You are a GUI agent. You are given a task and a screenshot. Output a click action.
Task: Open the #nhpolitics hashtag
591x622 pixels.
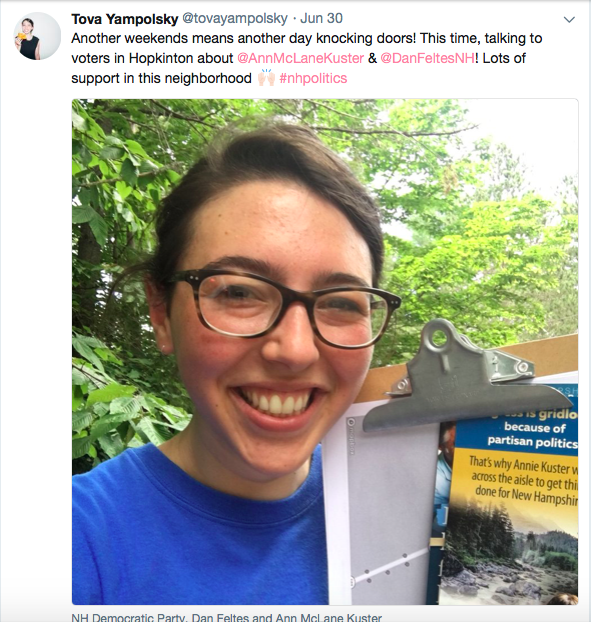pyautogui.click(x=313, y=78)
